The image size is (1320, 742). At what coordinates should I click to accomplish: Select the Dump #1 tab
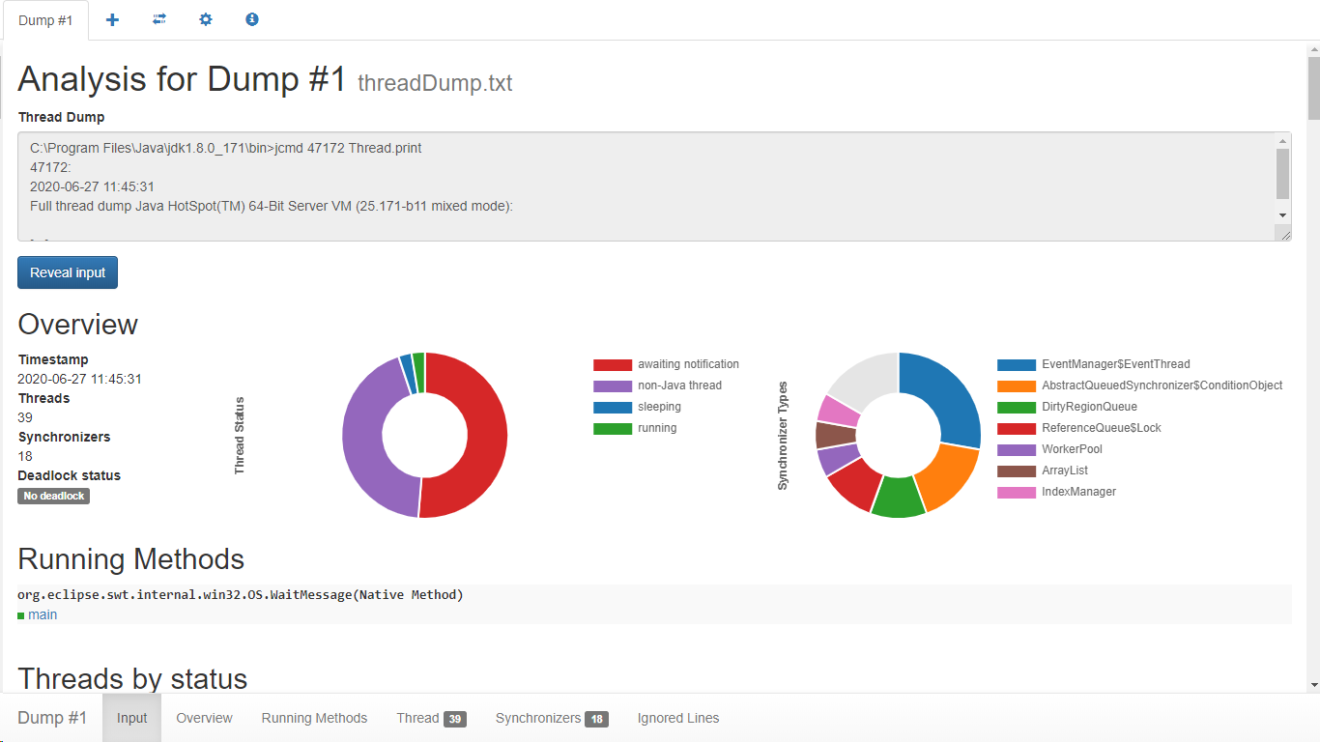[x=46, y=20]
